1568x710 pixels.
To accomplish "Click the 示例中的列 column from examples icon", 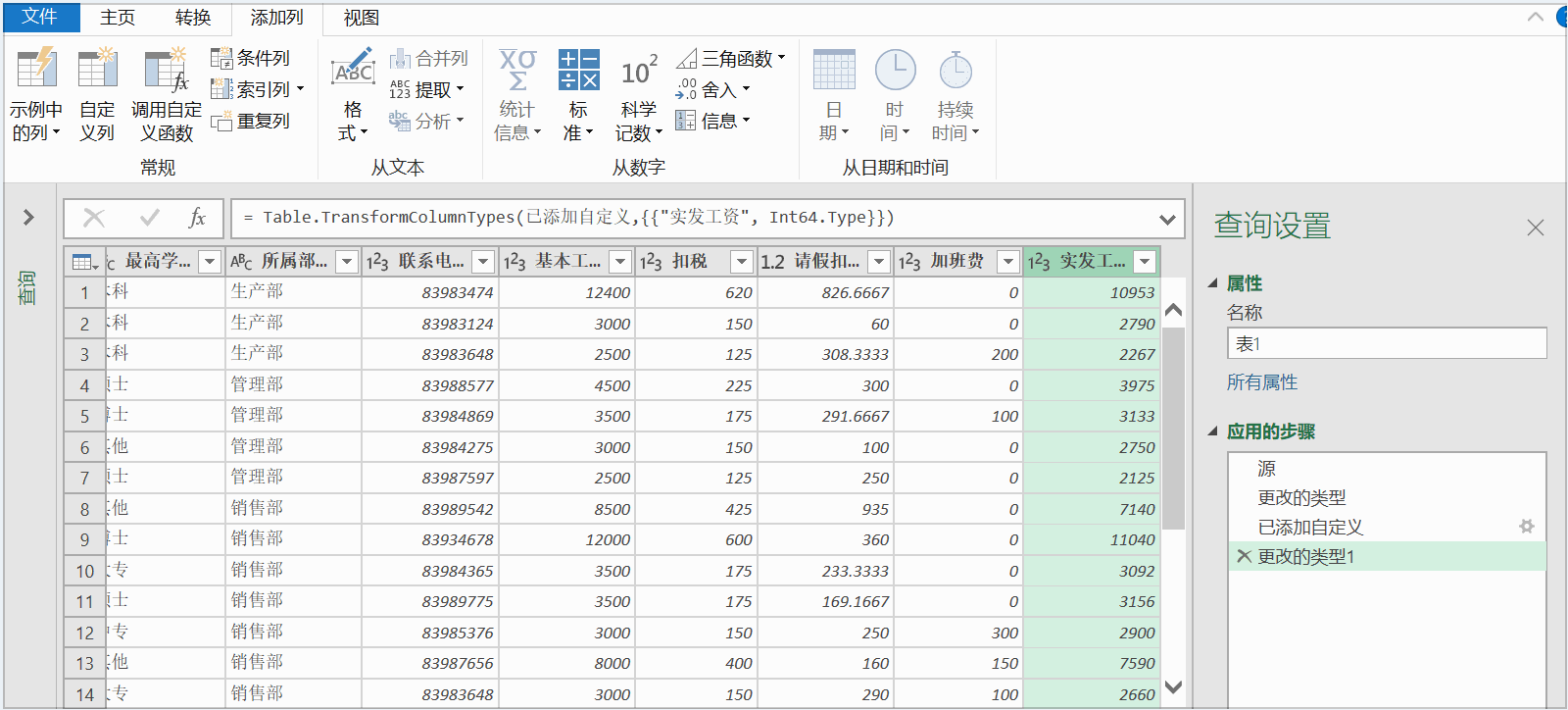I will (37, 69).
